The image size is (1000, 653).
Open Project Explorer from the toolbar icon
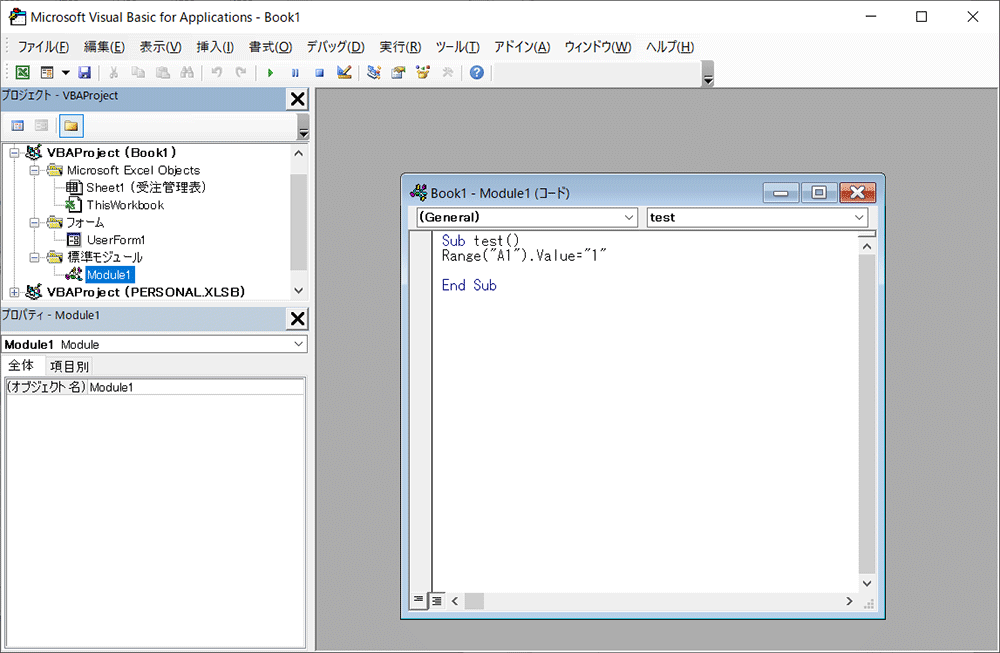[x=374, y=73]
